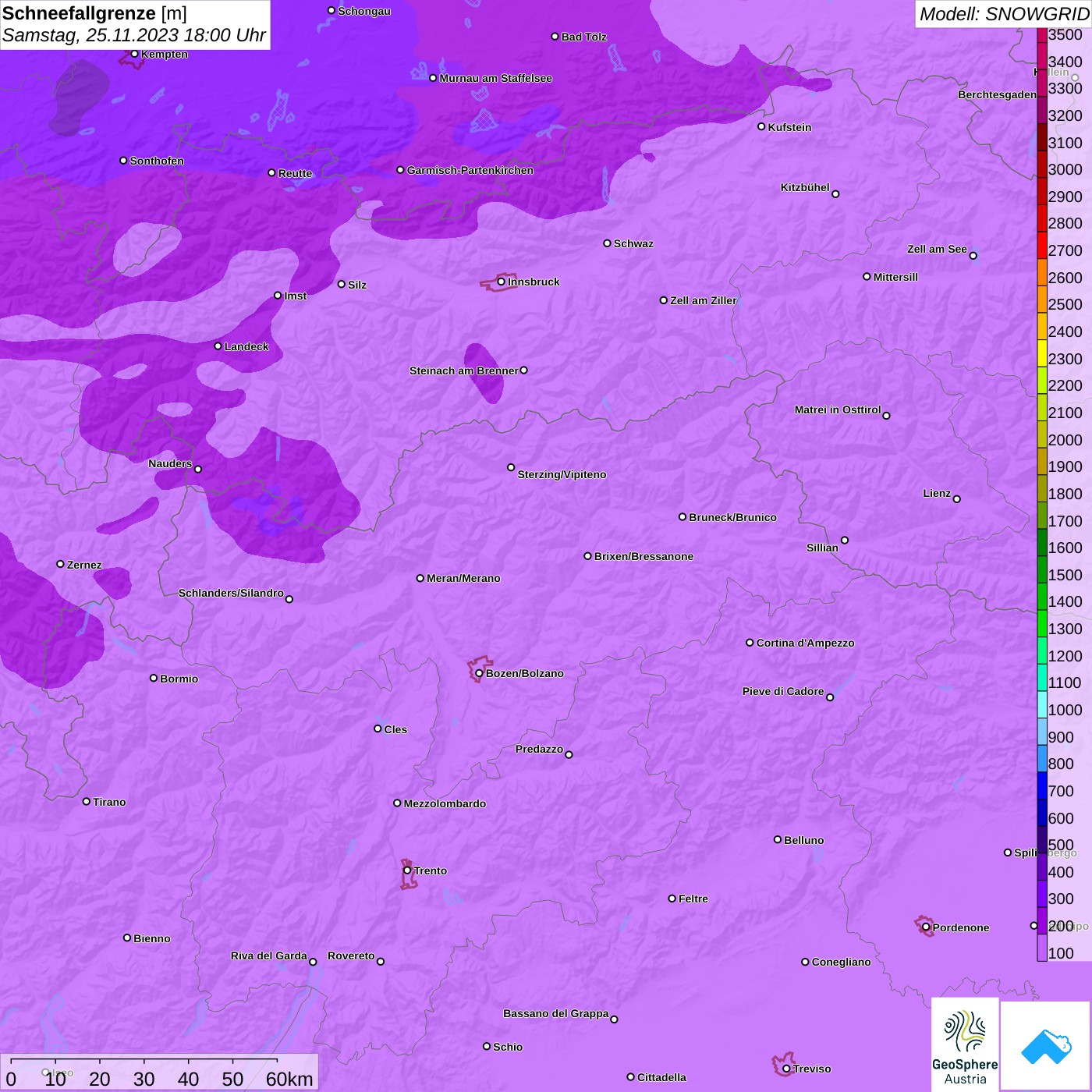
Task: Click the green 1500 legend color
Action: 1042,569
